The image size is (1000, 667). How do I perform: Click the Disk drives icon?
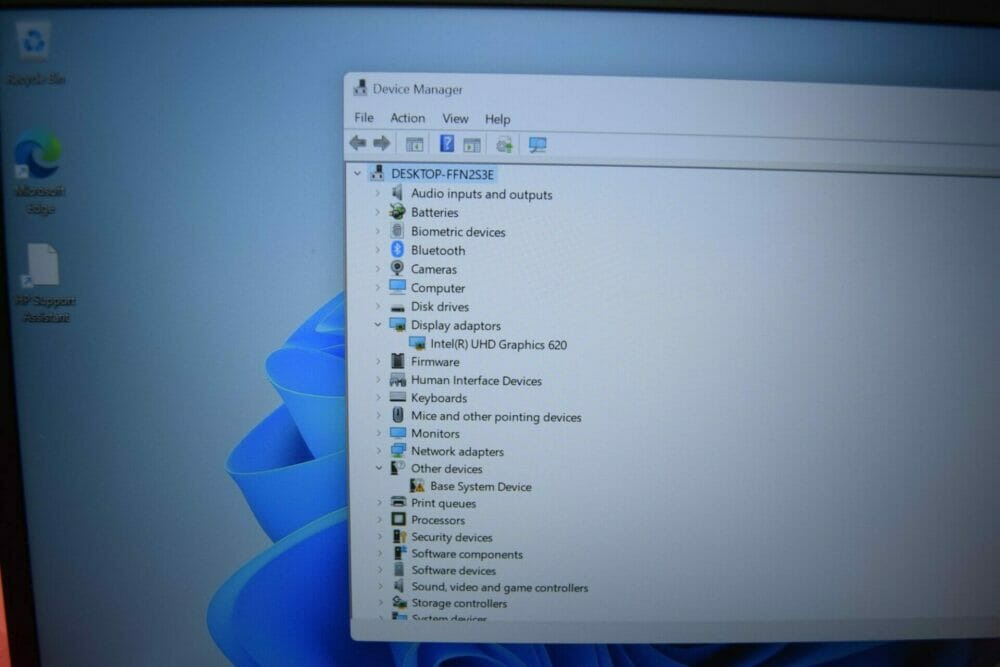tap(397, 307)
